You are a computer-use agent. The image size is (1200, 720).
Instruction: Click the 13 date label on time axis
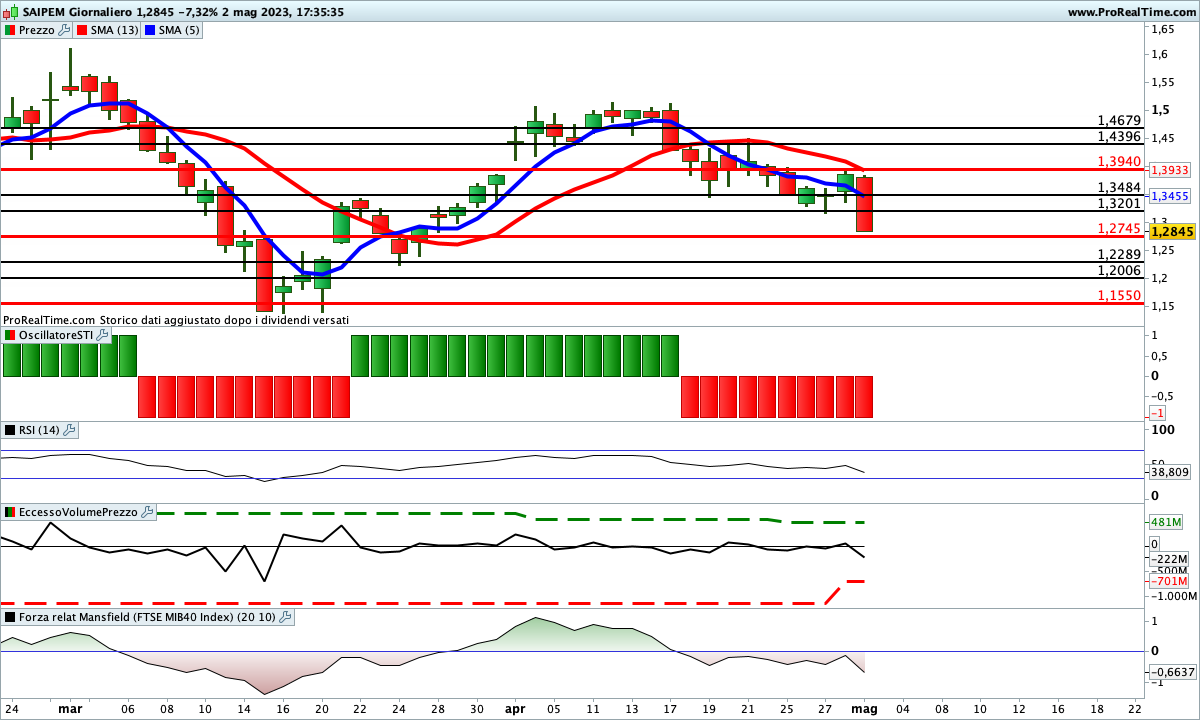pos(630,707)
